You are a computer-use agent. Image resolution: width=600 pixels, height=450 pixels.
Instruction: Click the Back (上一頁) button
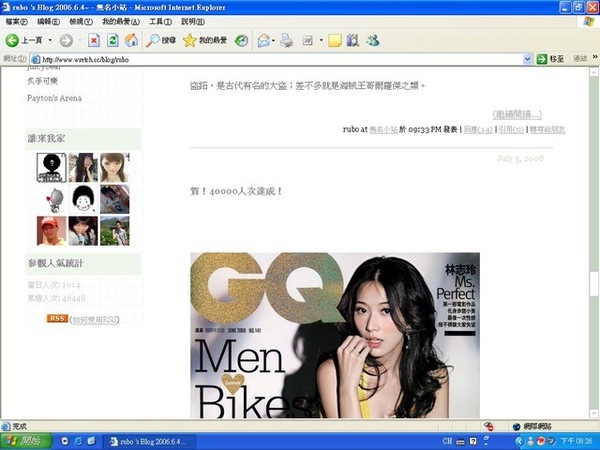click(24, 40)
